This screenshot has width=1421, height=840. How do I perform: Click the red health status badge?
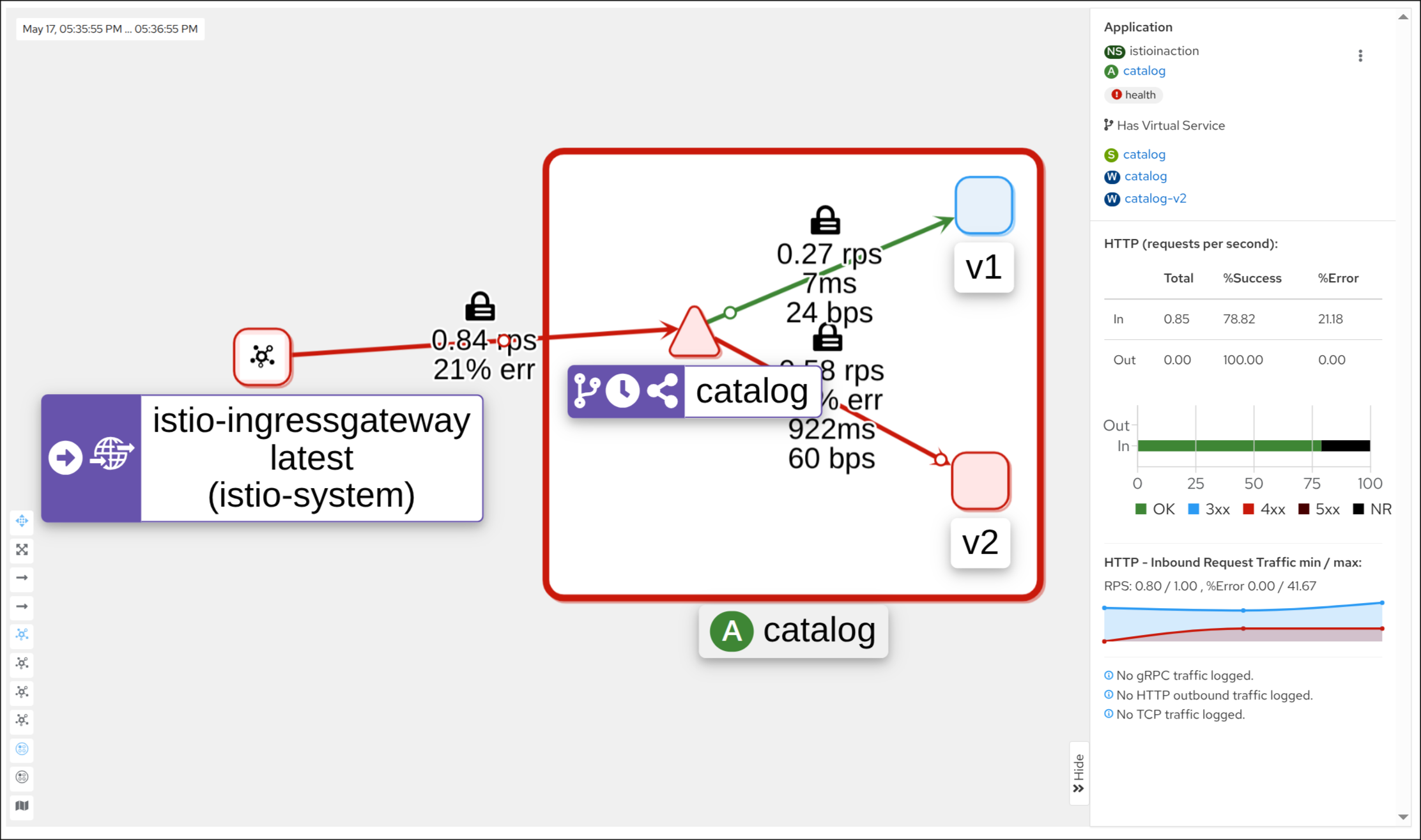(1133, 95)
